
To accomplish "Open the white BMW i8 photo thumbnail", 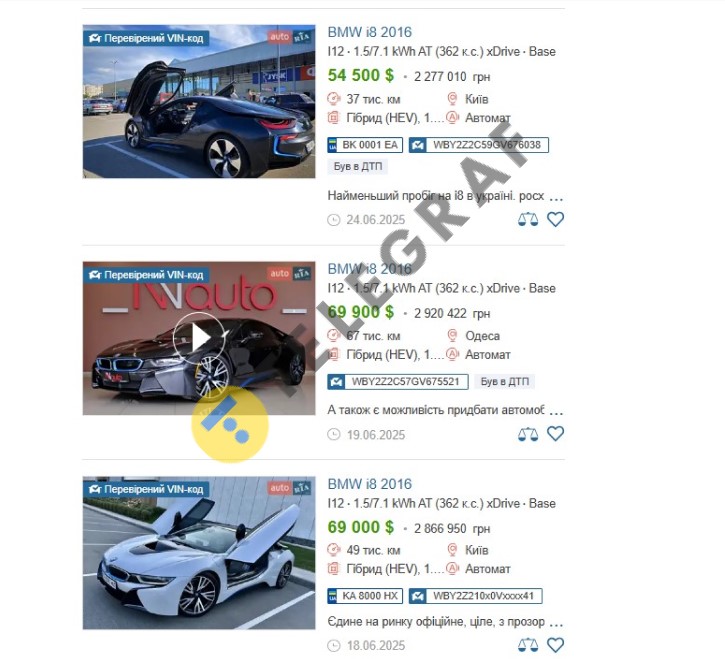I will point(199,553).
